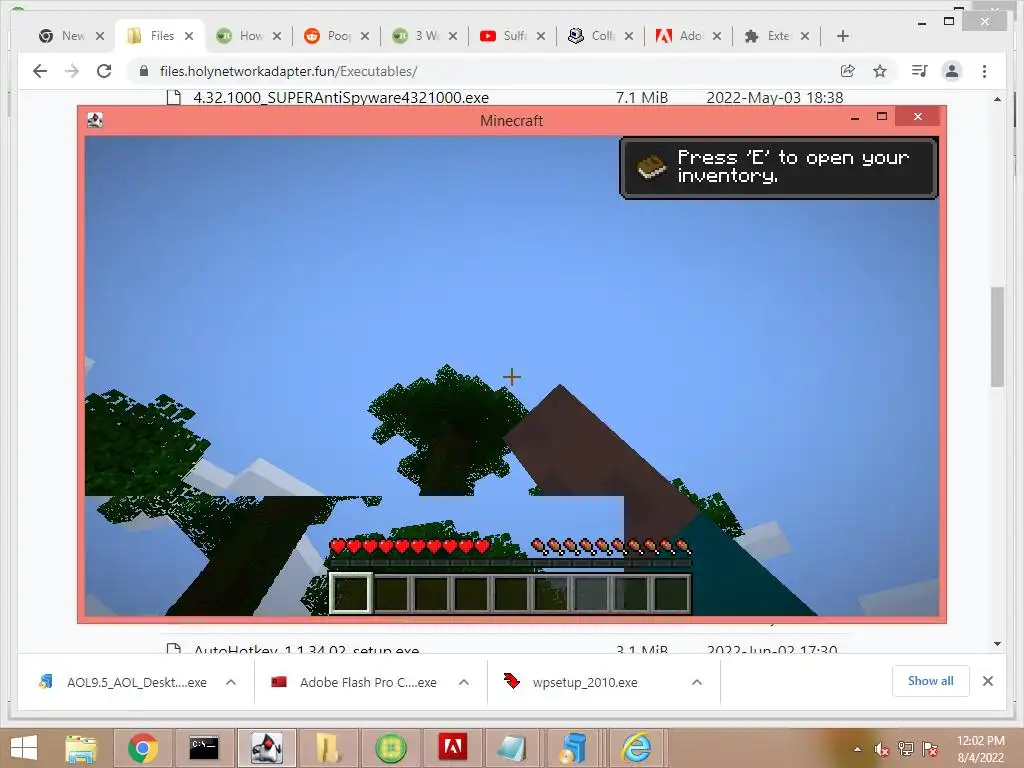Open 4.32.1000_SUPERAntiSpyware4321000.exe link
Viewport: 1024px width, 768px height.
341,97
